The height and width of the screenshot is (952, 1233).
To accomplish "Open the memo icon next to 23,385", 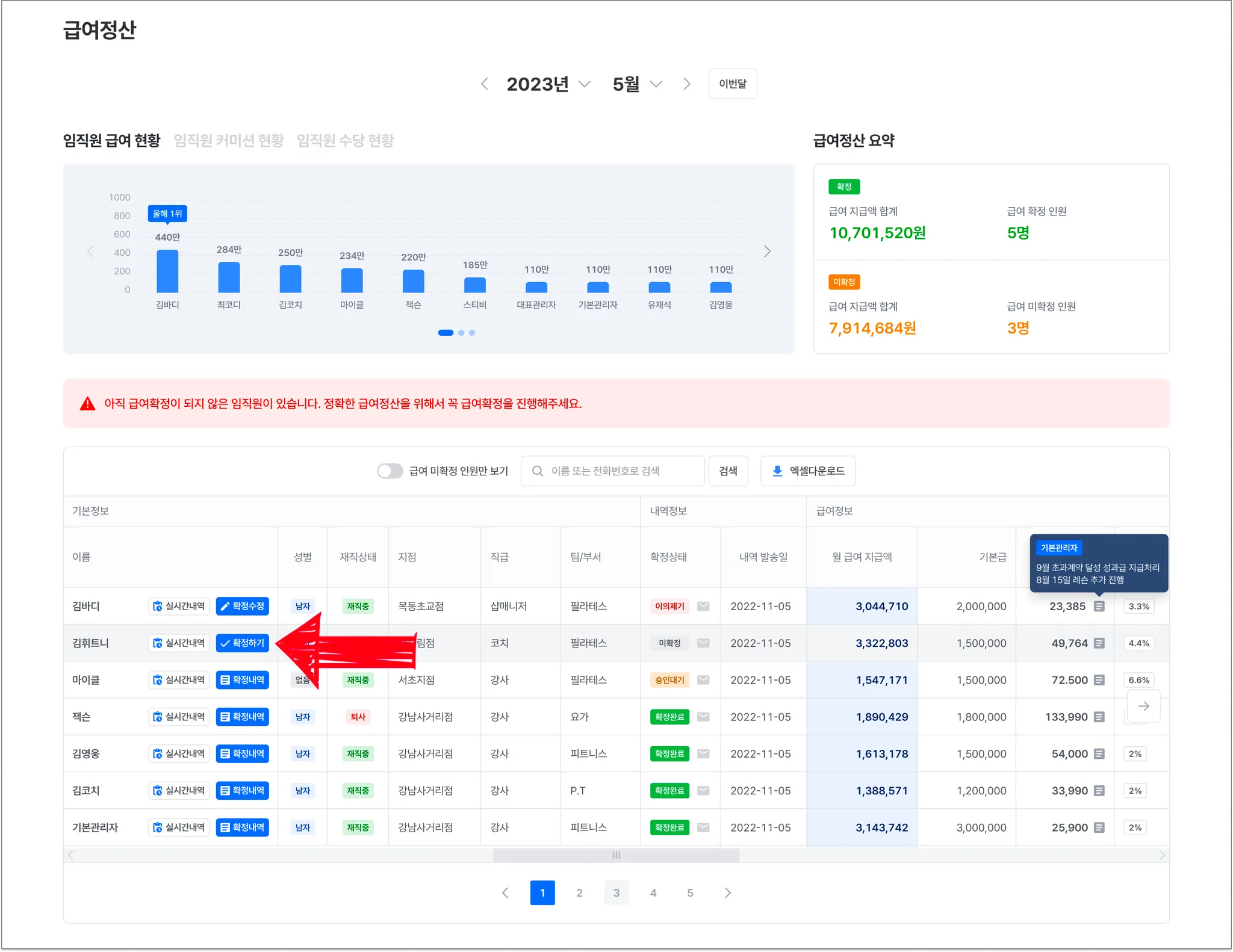I will pos(1099,606).
